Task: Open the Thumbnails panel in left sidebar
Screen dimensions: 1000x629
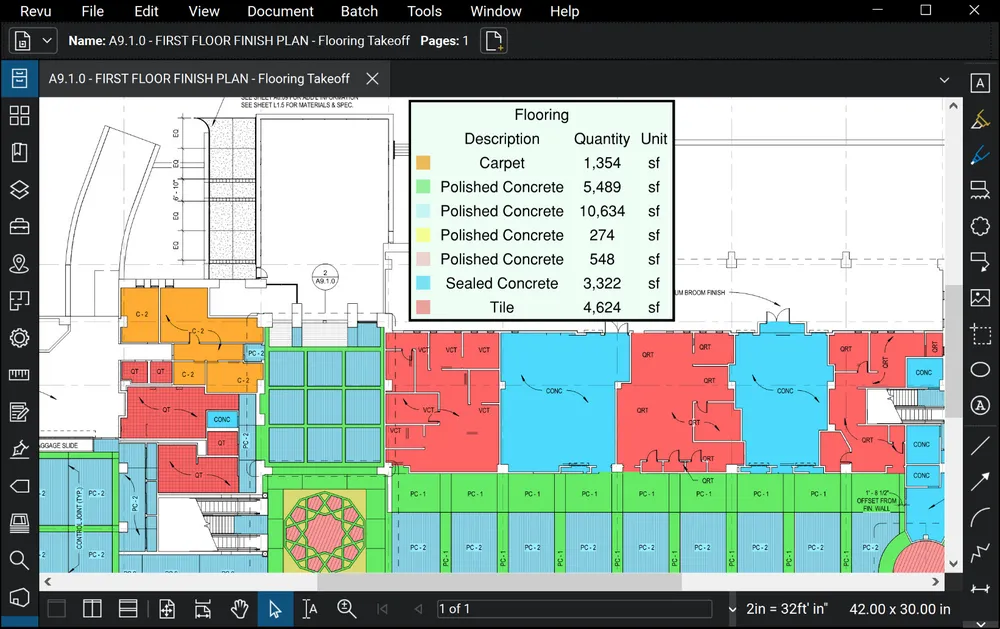Action: pos(19,115)
